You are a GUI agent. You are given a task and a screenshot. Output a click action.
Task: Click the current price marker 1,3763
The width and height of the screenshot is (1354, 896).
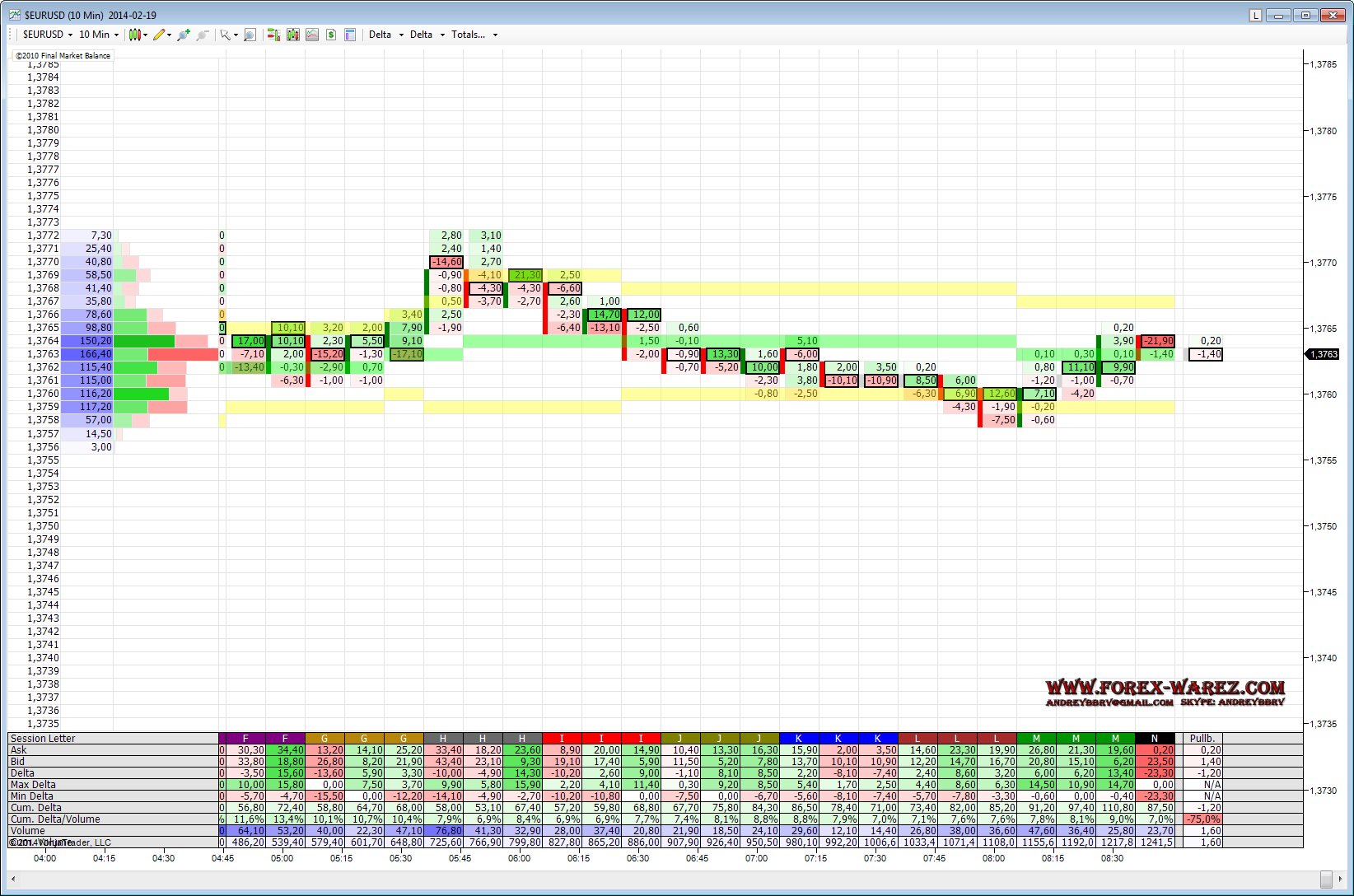point(1324,354)
